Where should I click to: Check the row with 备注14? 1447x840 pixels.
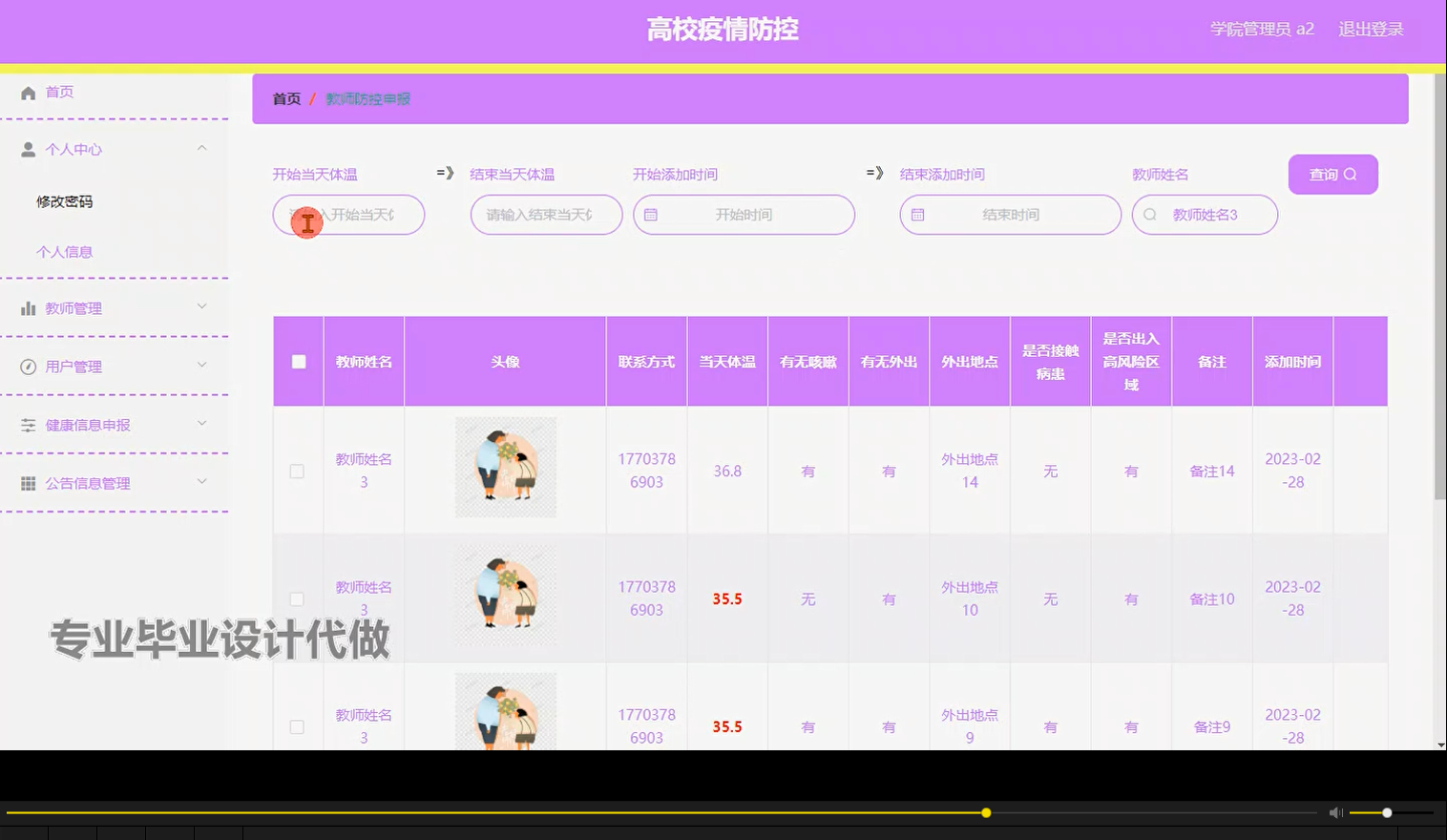[x=297, y=472]
